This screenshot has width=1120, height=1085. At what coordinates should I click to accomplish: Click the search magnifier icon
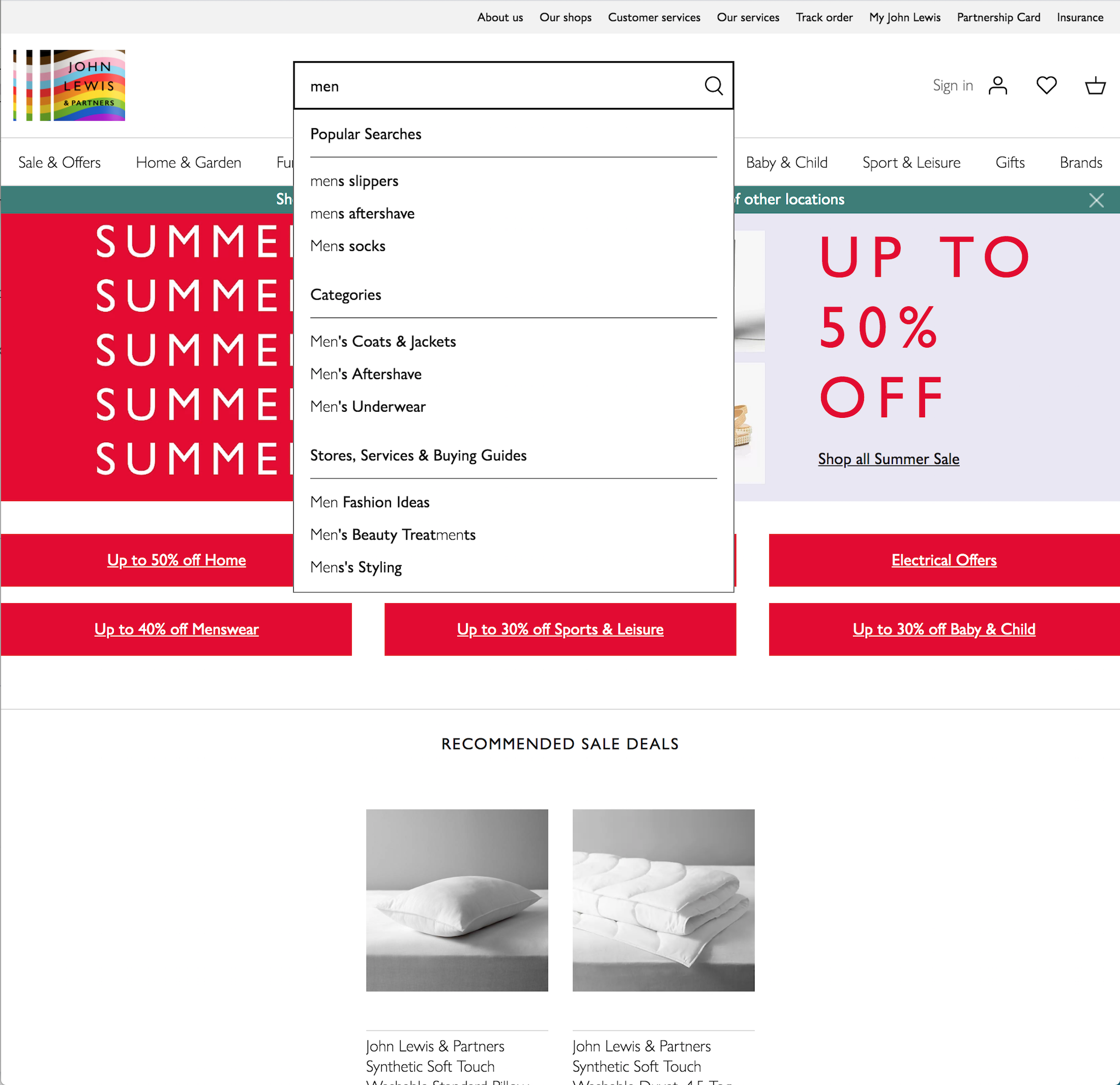coord(713,85)
